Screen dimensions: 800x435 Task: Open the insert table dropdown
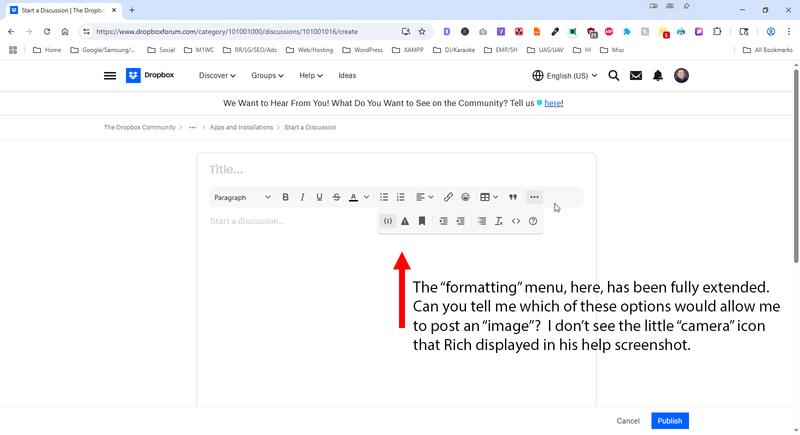tap(488, 197)
